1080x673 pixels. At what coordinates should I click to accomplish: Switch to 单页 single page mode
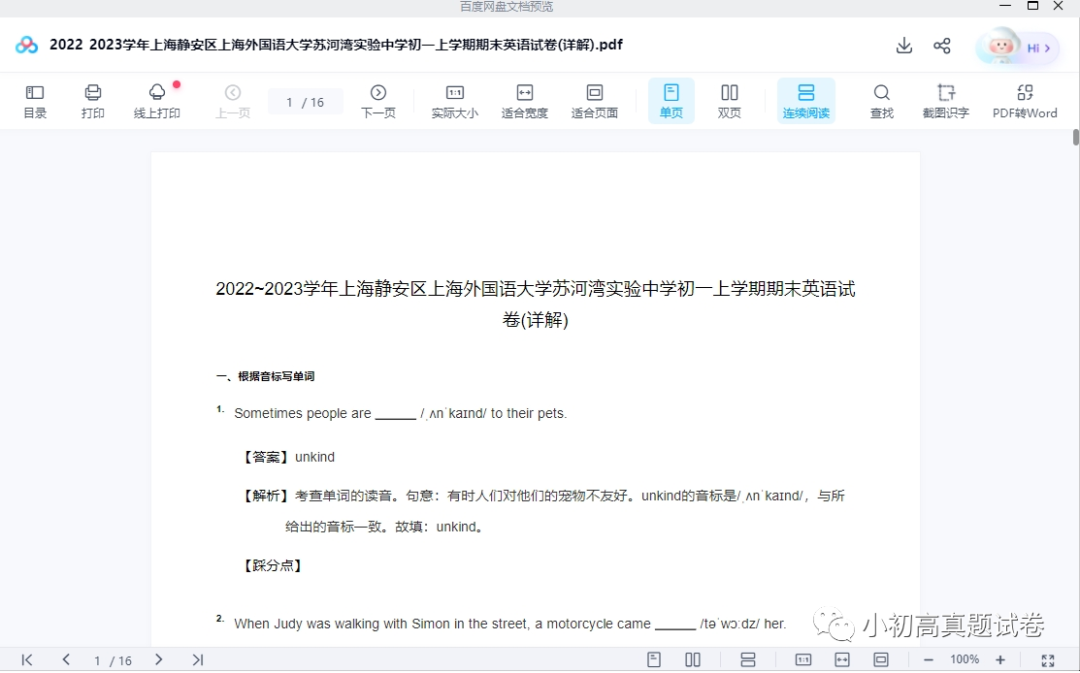(671, 101)
